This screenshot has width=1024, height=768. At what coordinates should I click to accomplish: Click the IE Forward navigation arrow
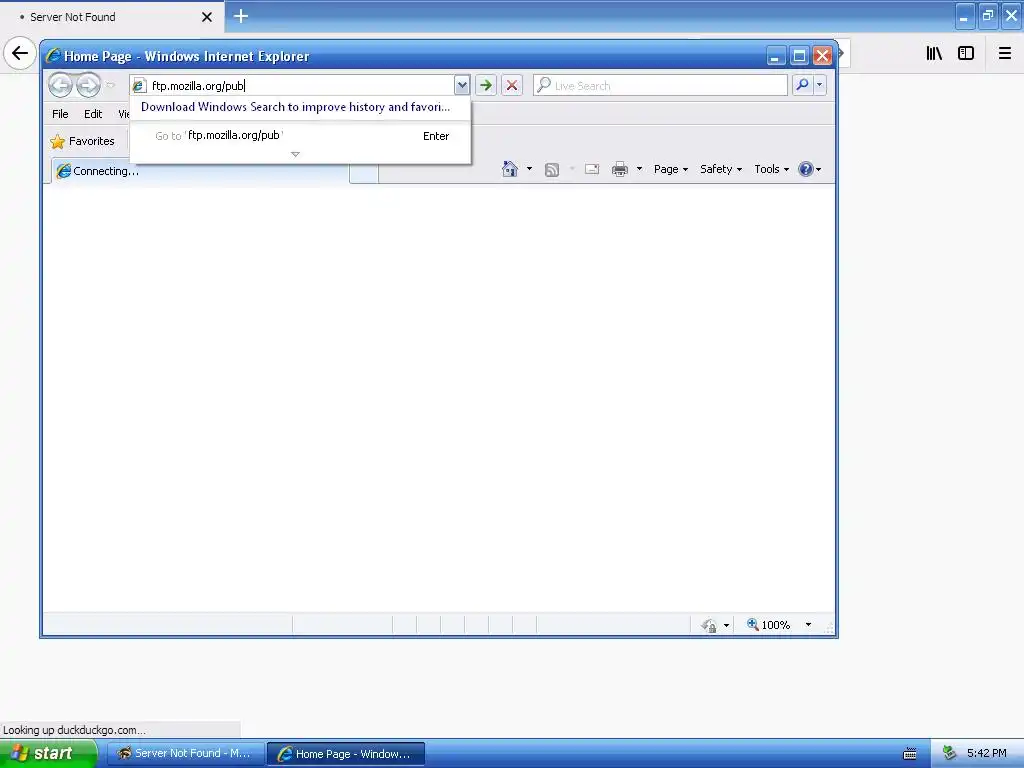(x=88, y=85)
